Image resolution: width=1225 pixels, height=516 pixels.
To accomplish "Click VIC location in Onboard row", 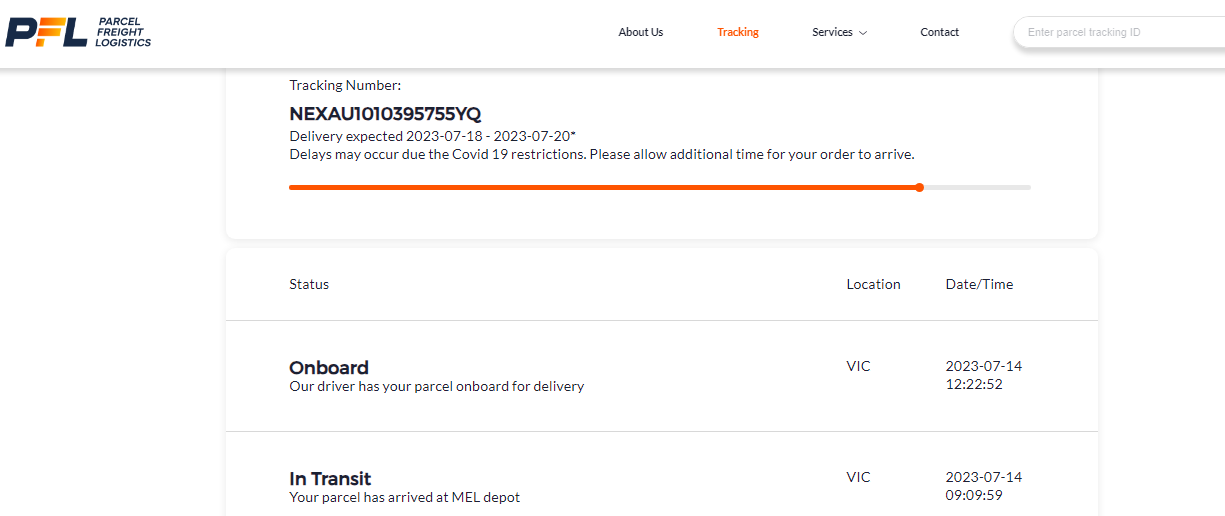I will [858, 366].
